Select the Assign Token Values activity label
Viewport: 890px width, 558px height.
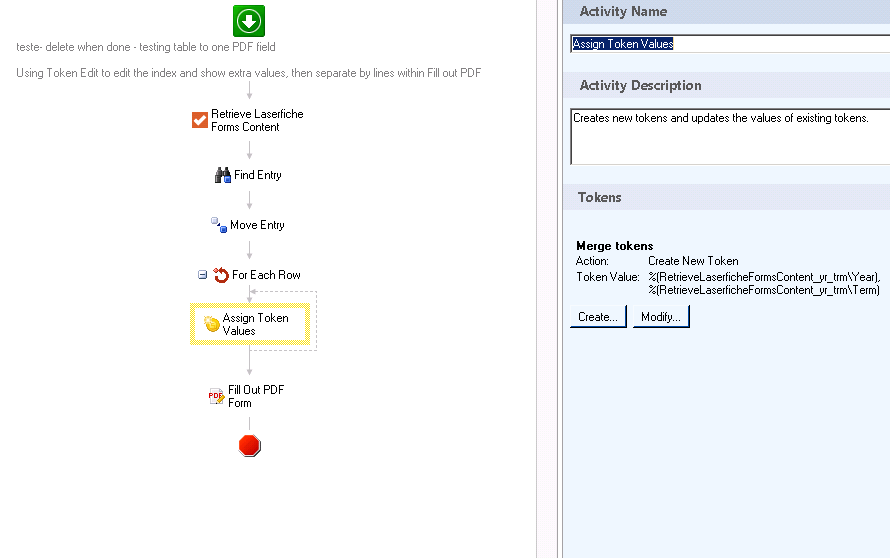pos(255,324)
